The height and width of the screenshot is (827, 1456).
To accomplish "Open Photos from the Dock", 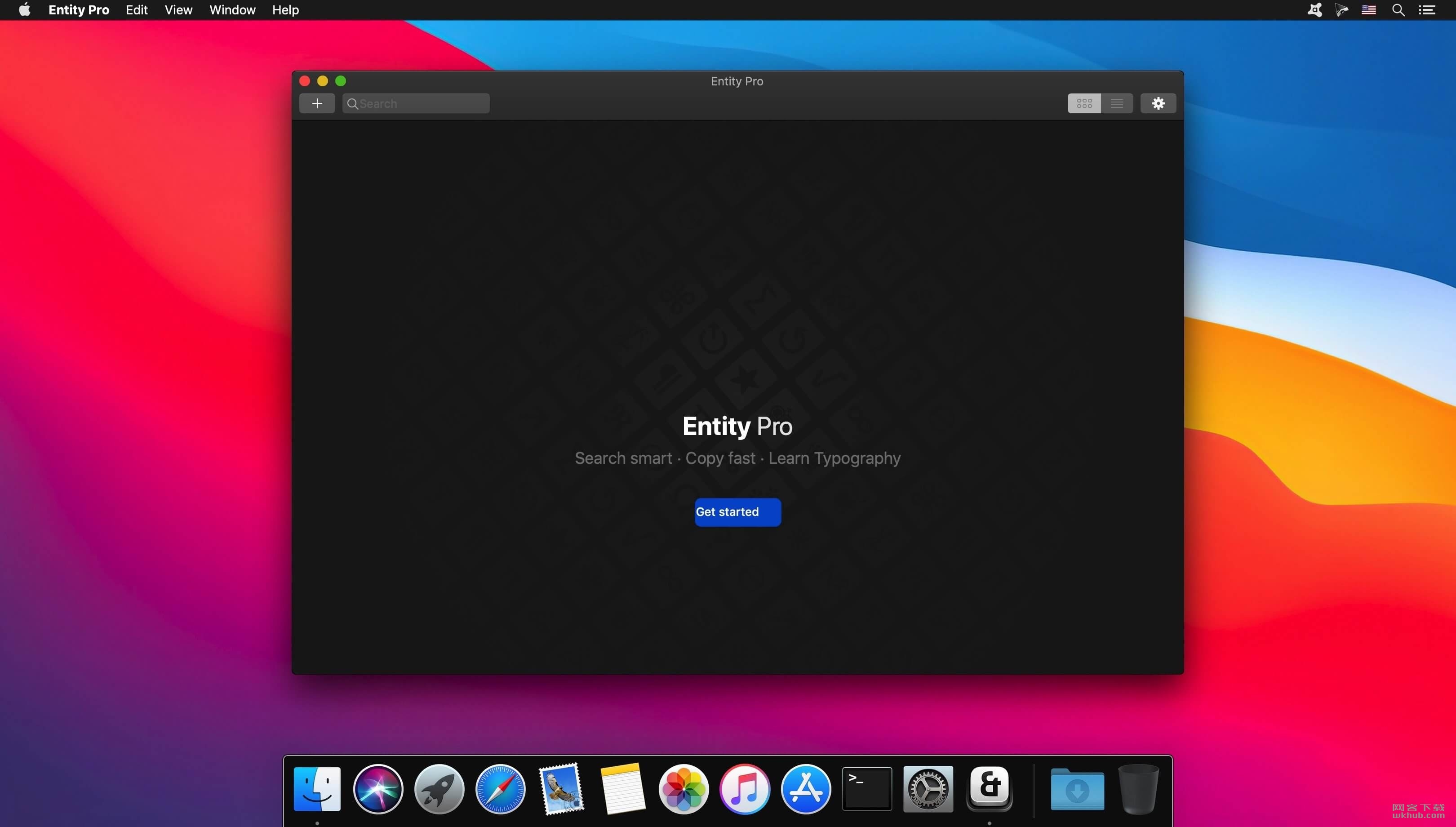I will point(684,788).
